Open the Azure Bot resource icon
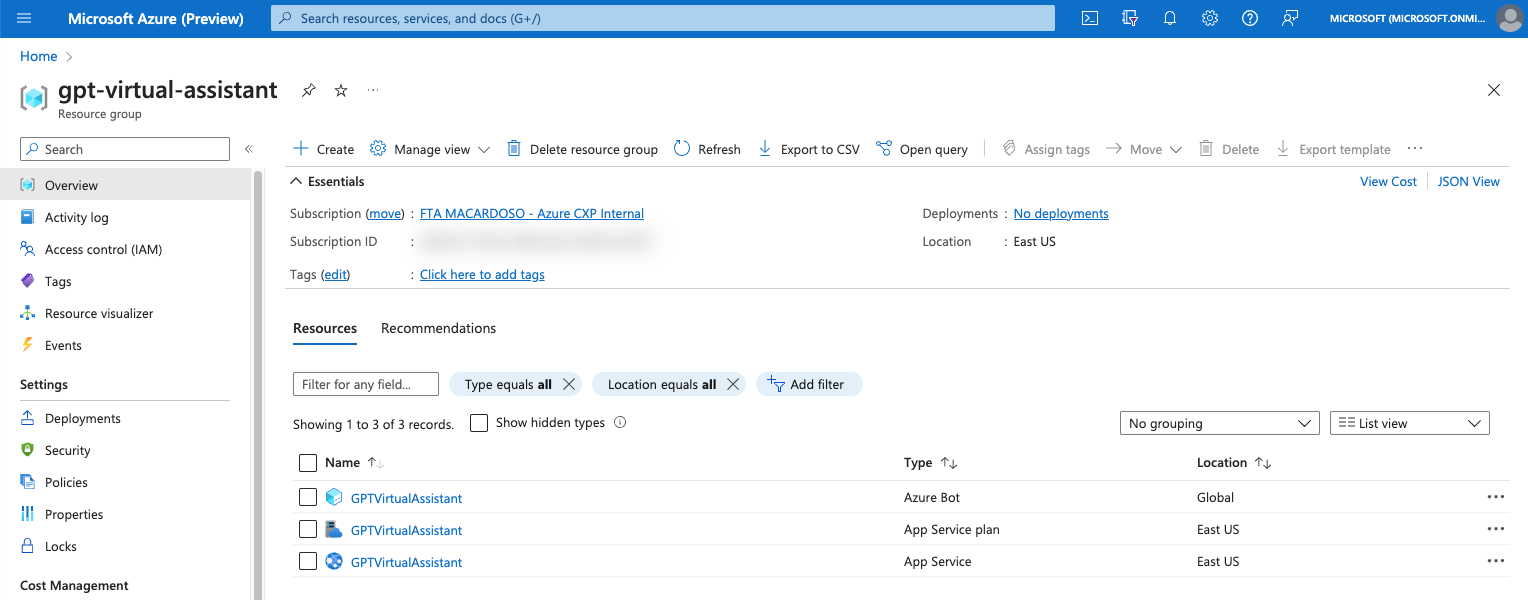 point(334,497)
